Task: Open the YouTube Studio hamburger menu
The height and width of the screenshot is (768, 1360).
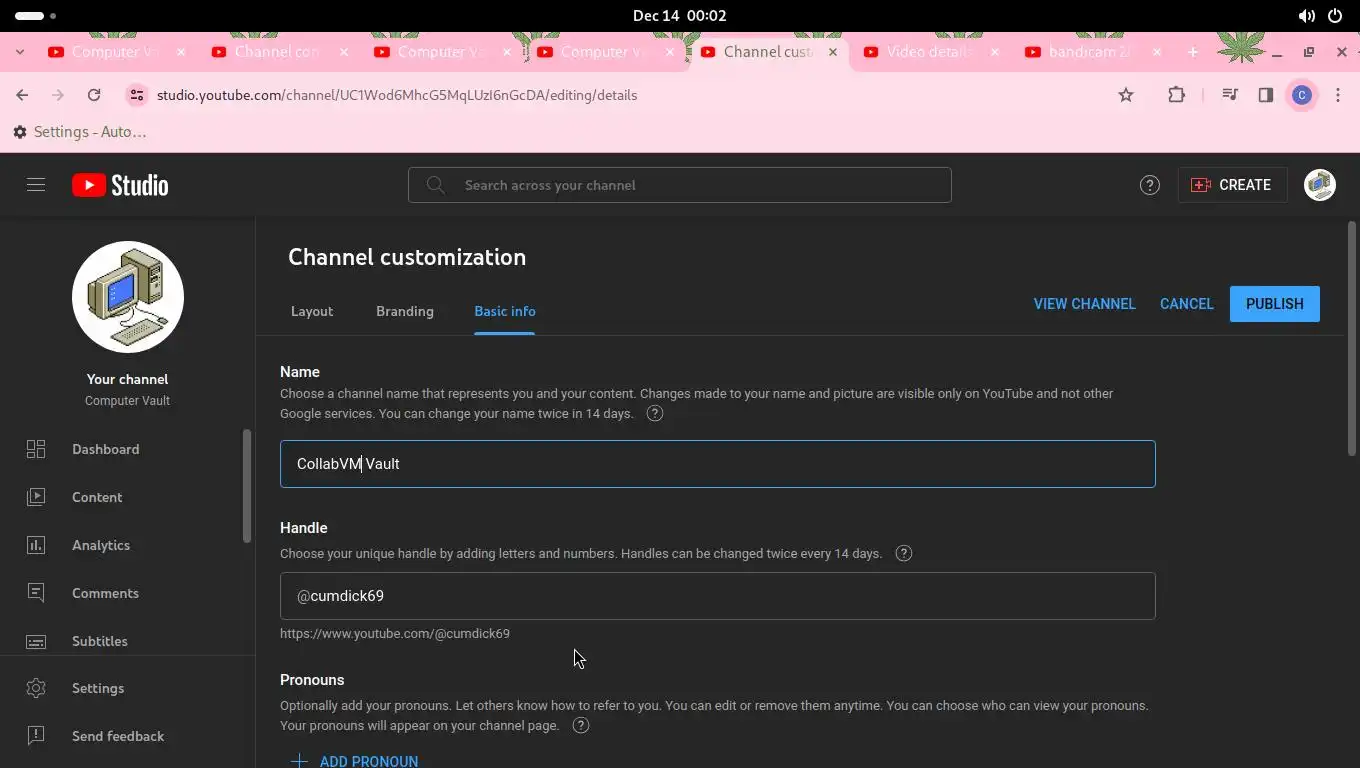Action: pyautogui.click(x=36, y=185)
